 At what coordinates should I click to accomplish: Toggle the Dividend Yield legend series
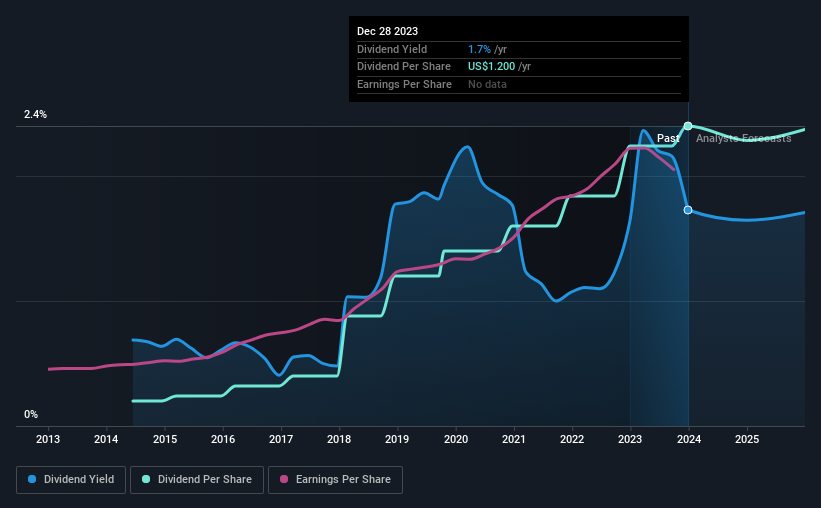[x=71, y=480]
